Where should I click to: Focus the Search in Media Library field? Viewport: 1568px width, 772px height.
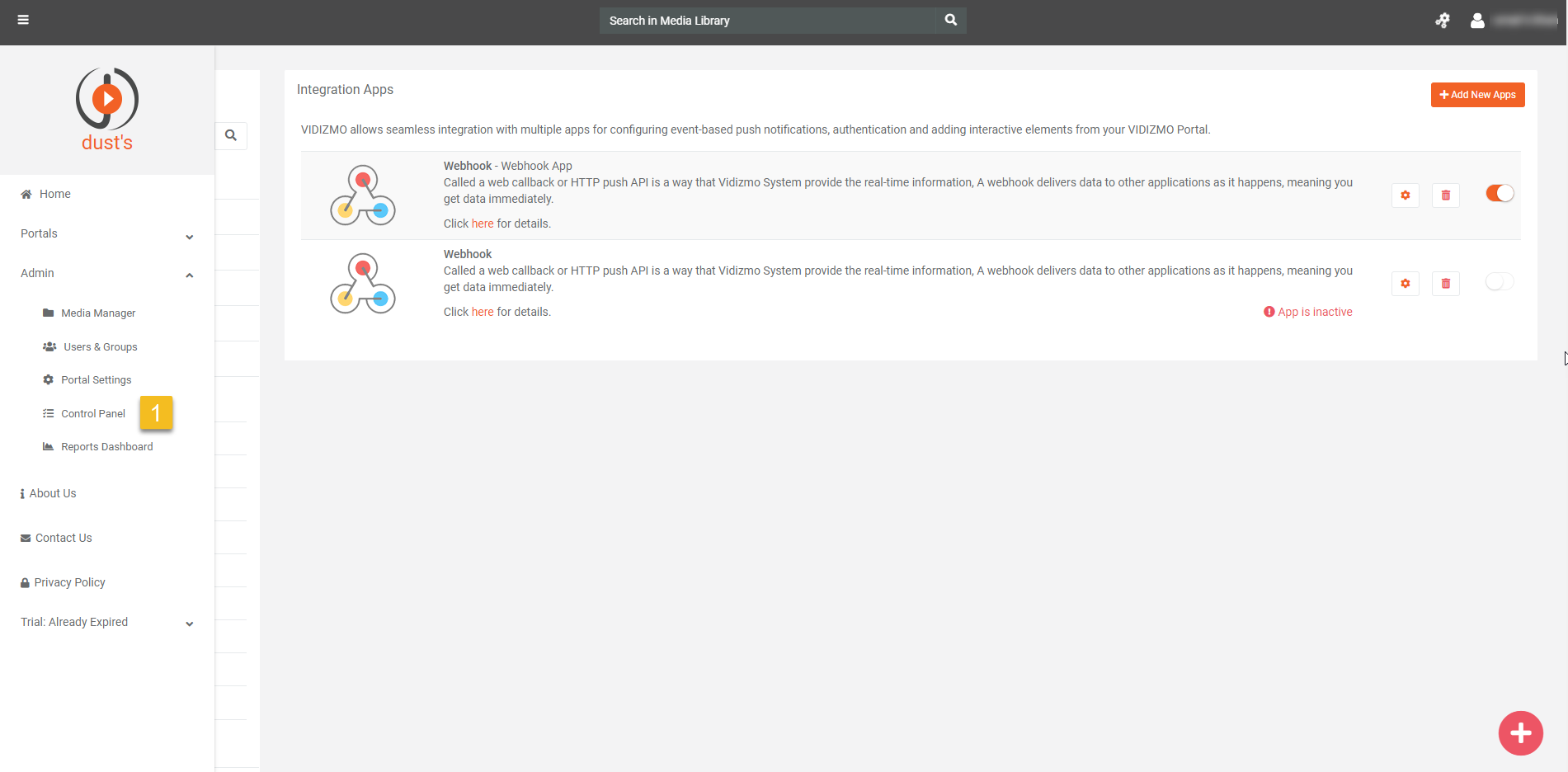[767, 21]
